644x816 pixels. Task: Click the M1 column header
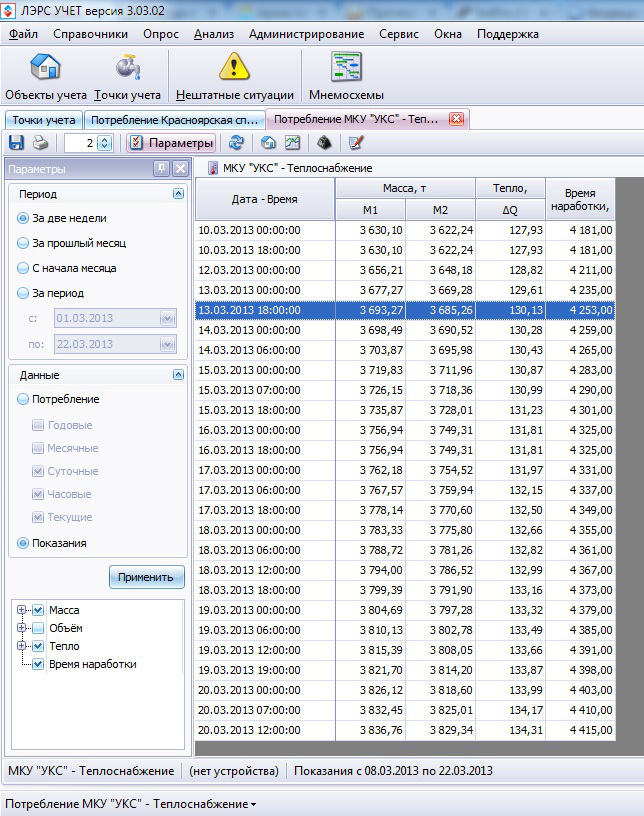[x=370, y=210]
